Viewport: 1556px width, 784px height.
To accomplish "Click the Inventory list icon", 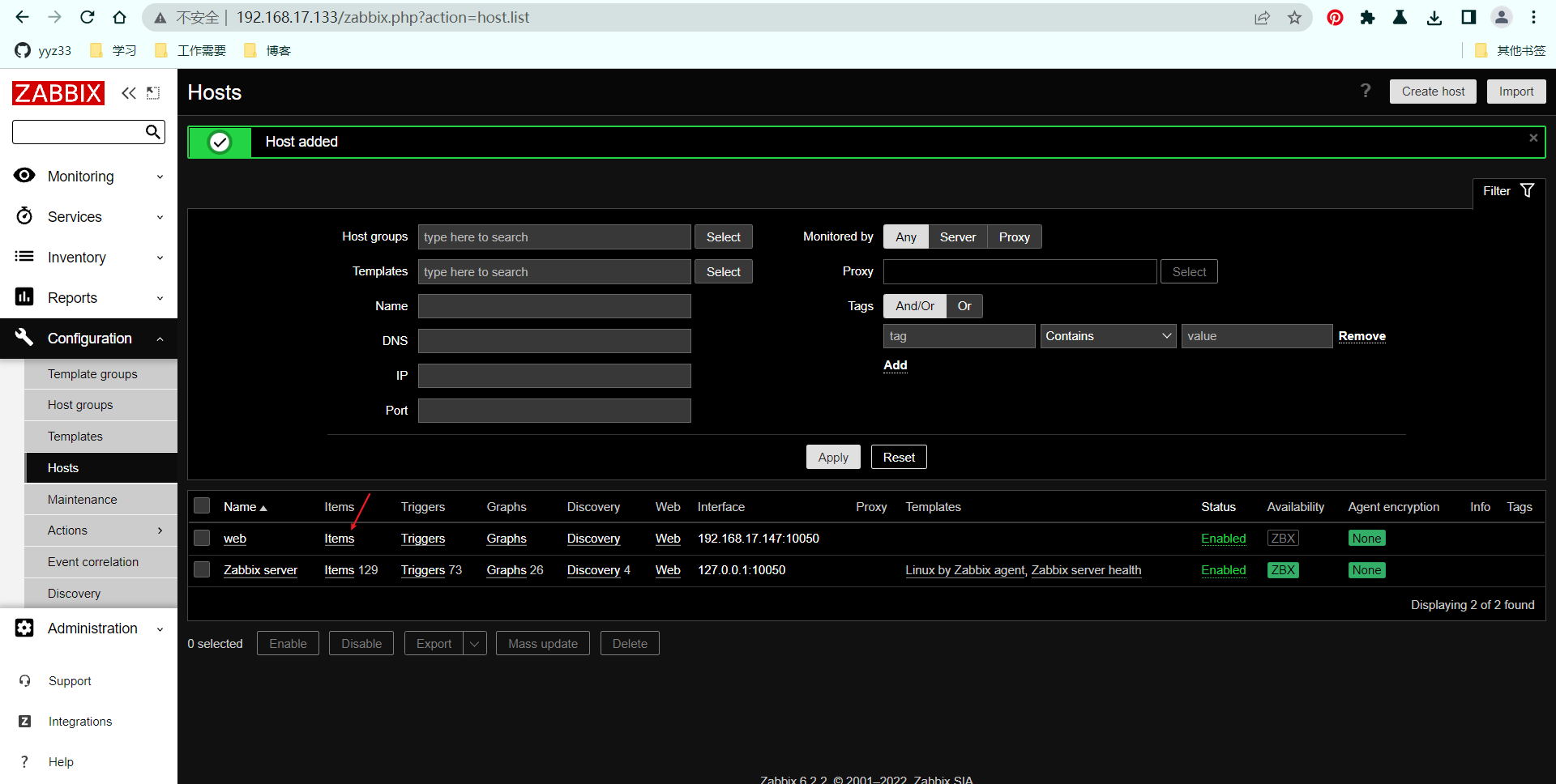I will point(24,257).
